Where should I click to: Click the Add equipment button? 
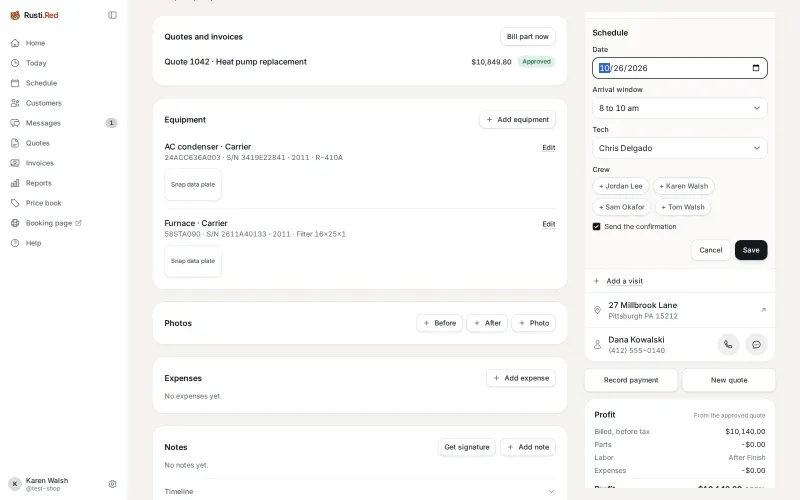[517, 119]
